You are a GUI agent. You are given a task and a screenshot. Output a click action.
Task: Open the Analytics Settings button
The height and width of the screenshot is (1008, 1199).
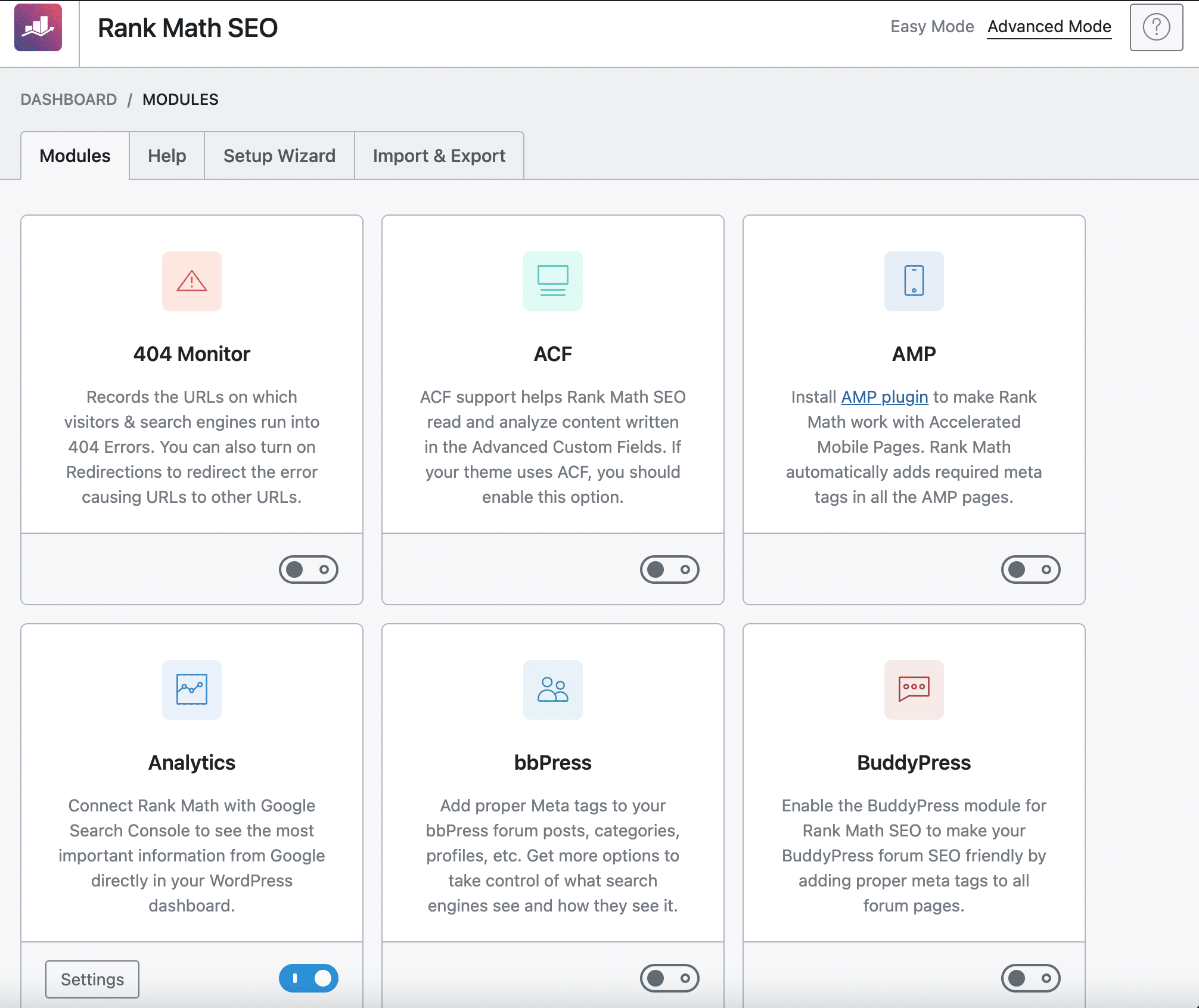pos(92,979)
